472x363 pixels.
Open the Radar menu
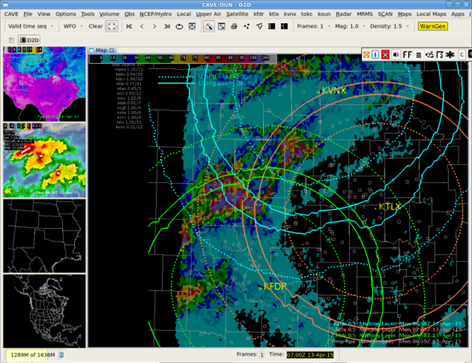pyautogui.click(x=343, y=14)
